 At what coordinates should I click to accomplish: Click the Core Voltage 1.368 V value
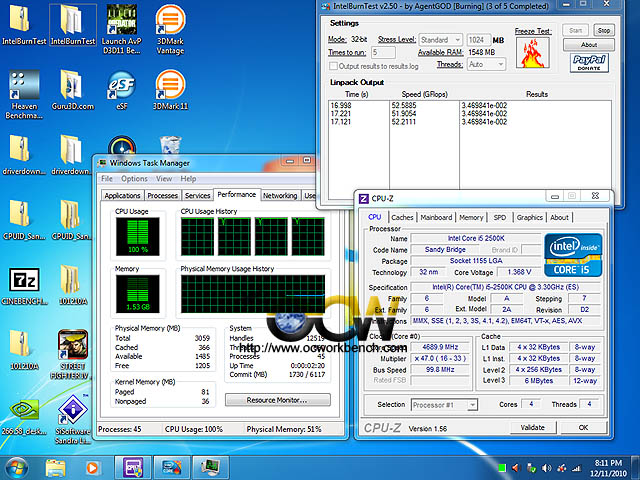pos(519,272)
